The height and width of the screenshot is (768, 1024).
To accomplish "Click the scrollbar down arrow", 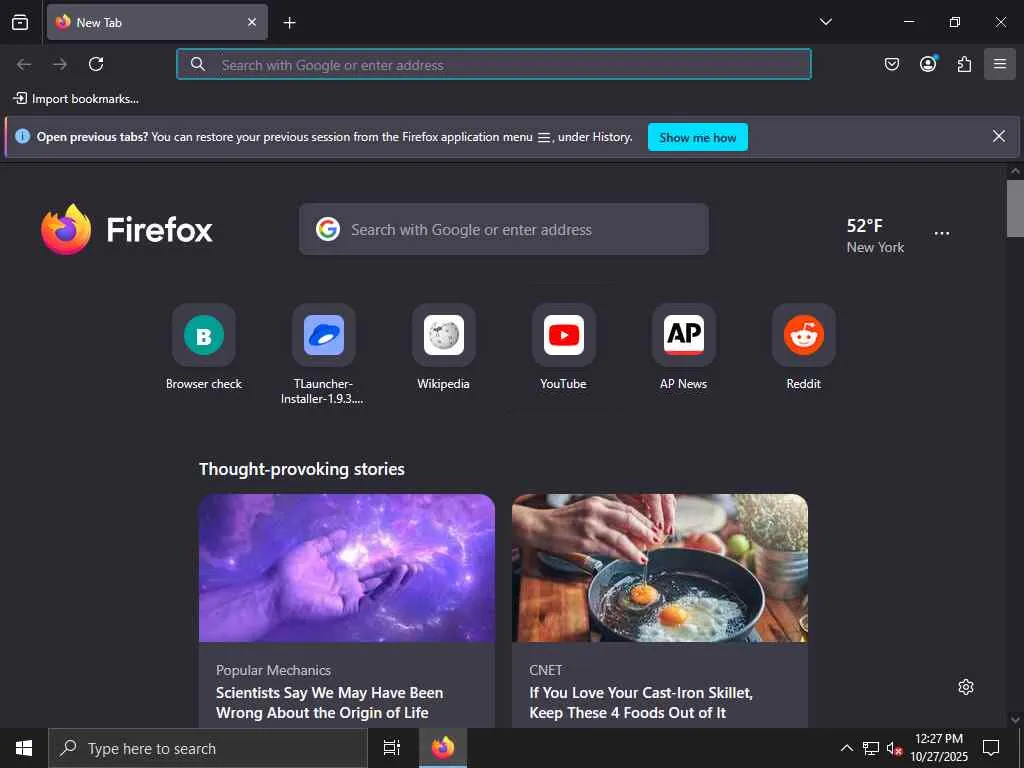I will [x=1015, y=720].
